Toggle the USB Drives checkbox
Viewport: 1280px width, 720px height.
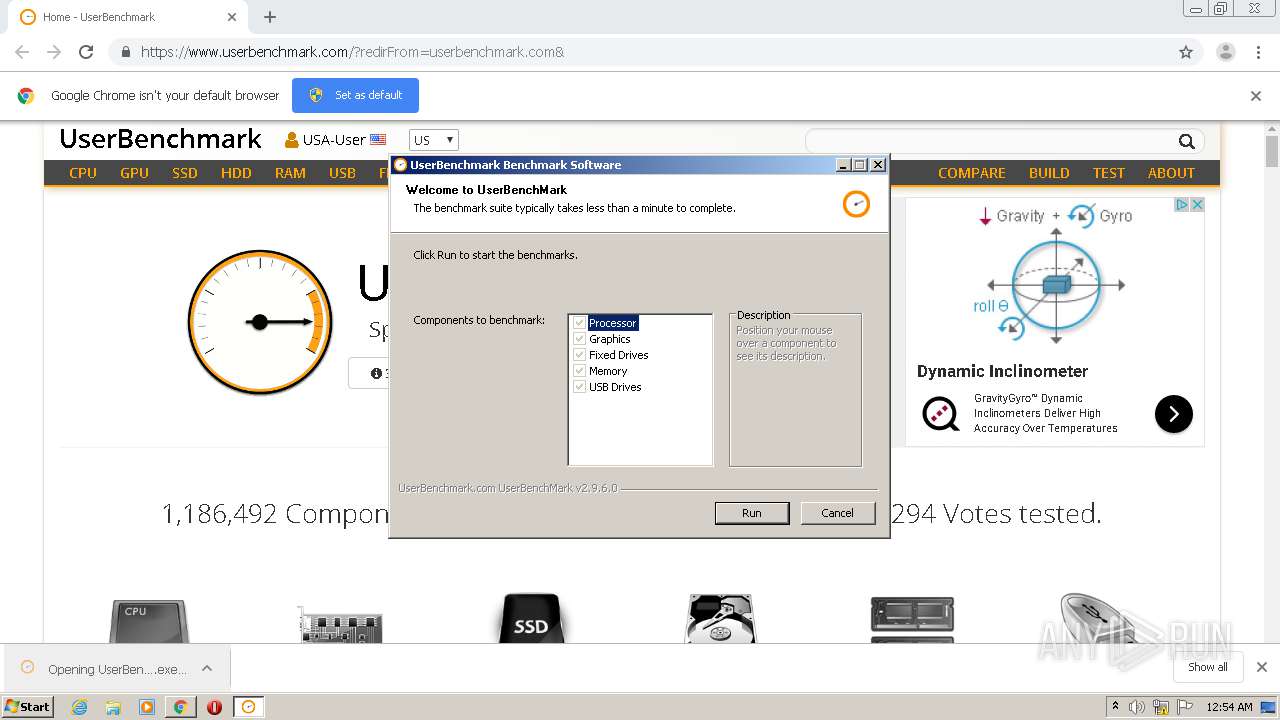click(579, 387)
